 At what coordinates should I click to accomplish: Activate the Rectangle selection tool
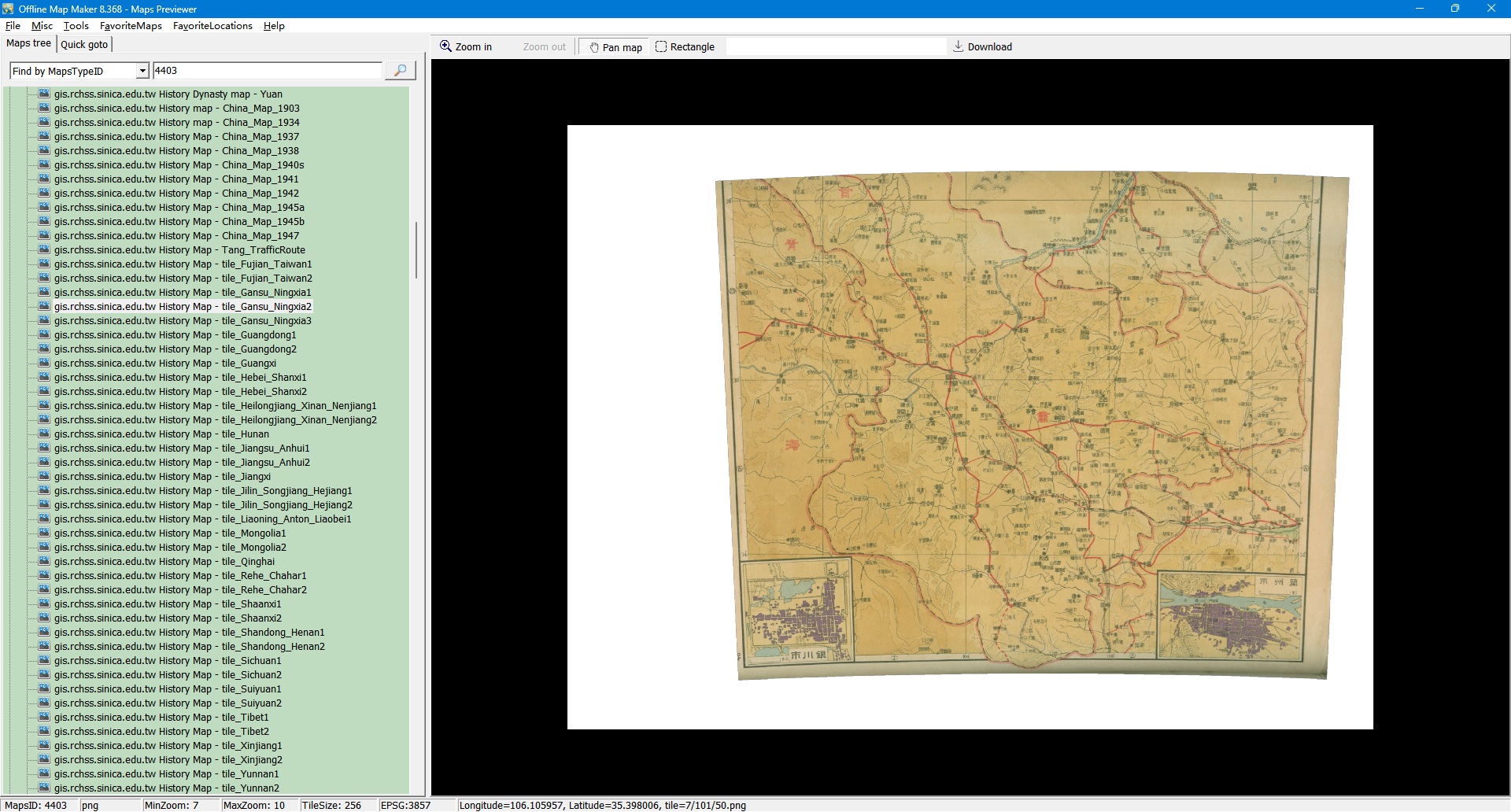click(685, 47)
